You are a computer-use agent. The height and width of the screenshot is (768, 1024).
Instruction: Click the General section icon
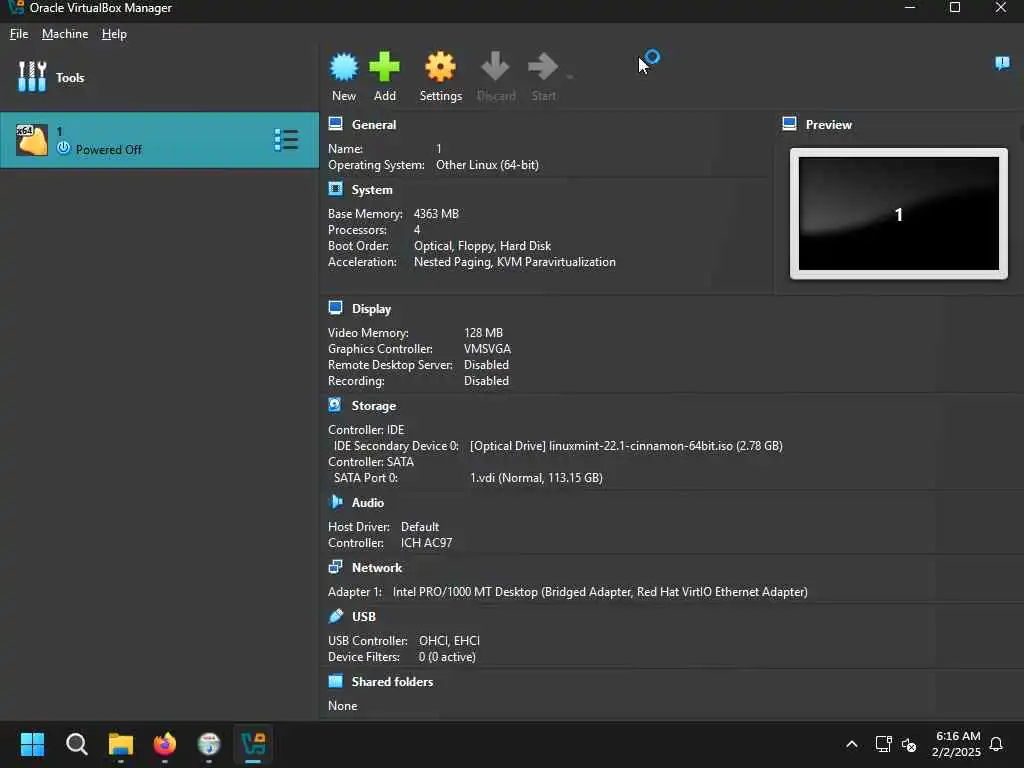click(x=336, y=123)
